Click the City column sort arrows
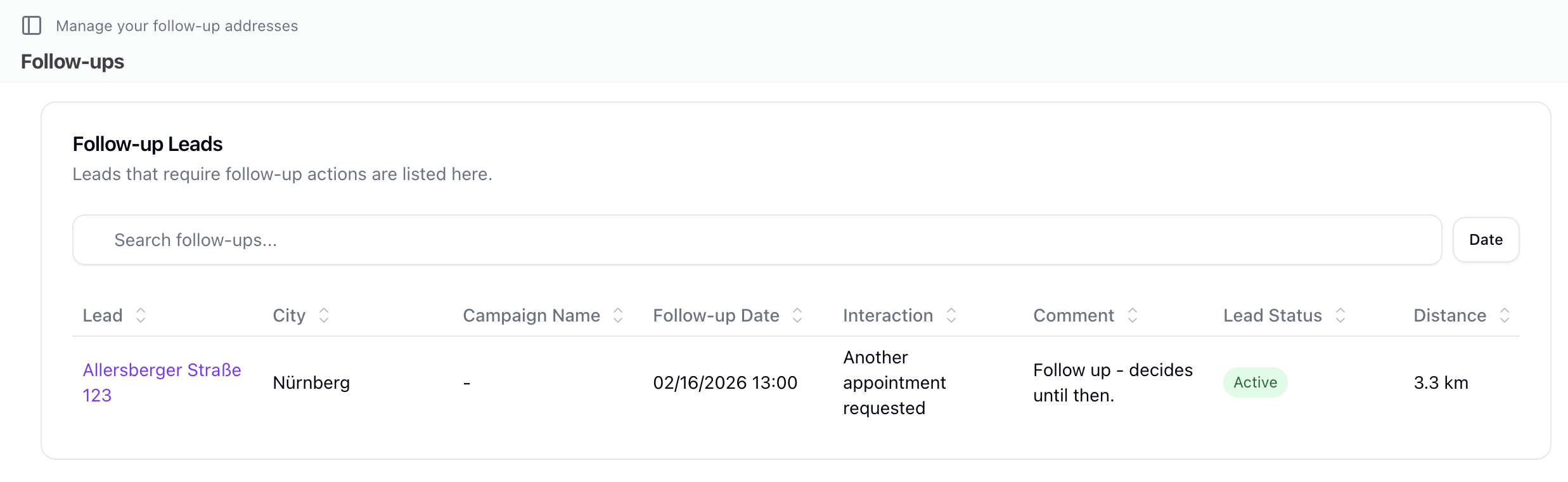This screenshot has width=1568, height=482. click(x=324, y=315)
